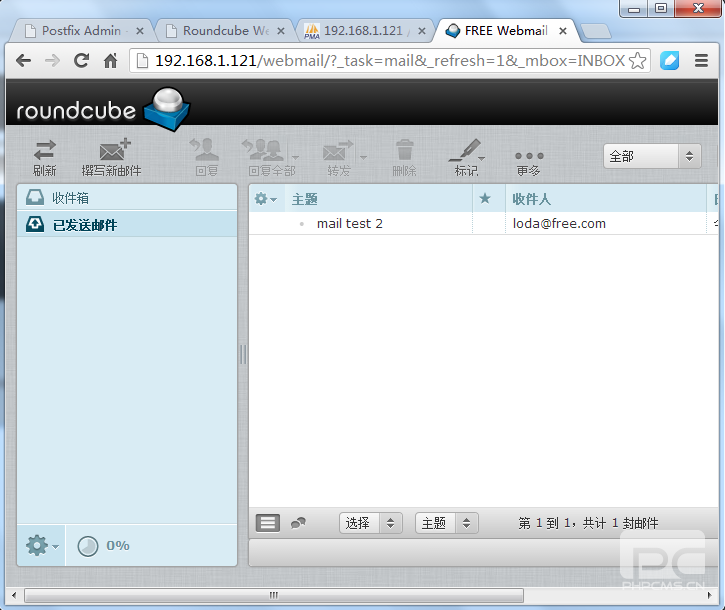
Task: Click the panel splitter handle
Action: click(x=243, y=355)
